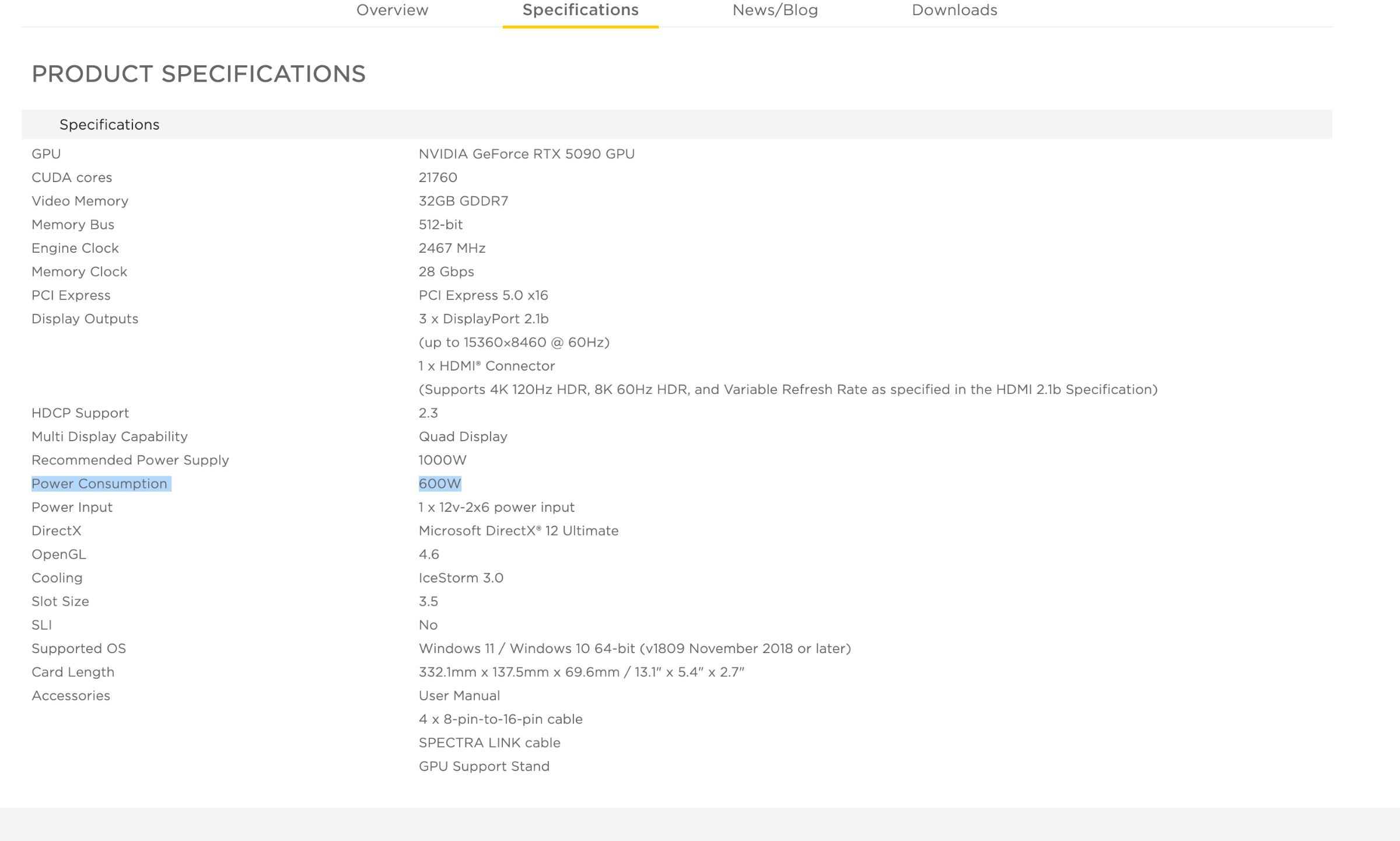Click the NVIDIA GeForce RTX 5090 GPU text
The image size is (1400, 841).
(x=527, y=154)
